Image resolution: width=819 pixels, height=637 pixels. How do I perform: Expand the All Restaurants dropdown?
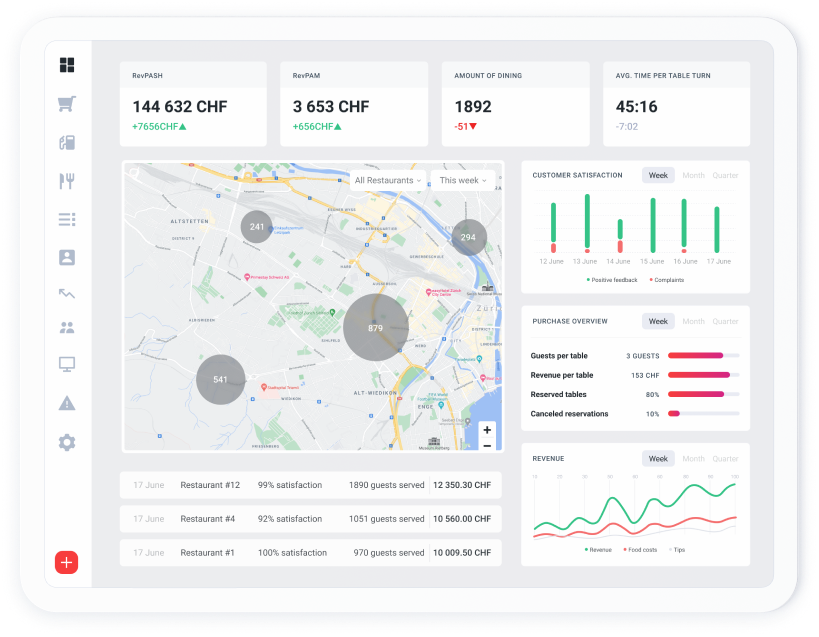click(388, 180)
